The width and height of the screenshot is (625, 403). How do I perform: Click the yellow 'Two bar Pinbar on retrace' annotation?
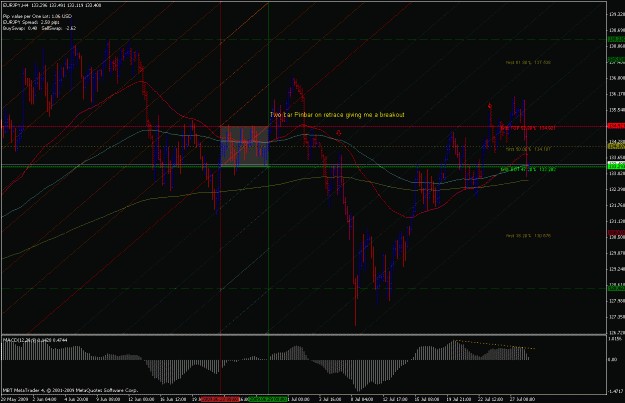337,115
